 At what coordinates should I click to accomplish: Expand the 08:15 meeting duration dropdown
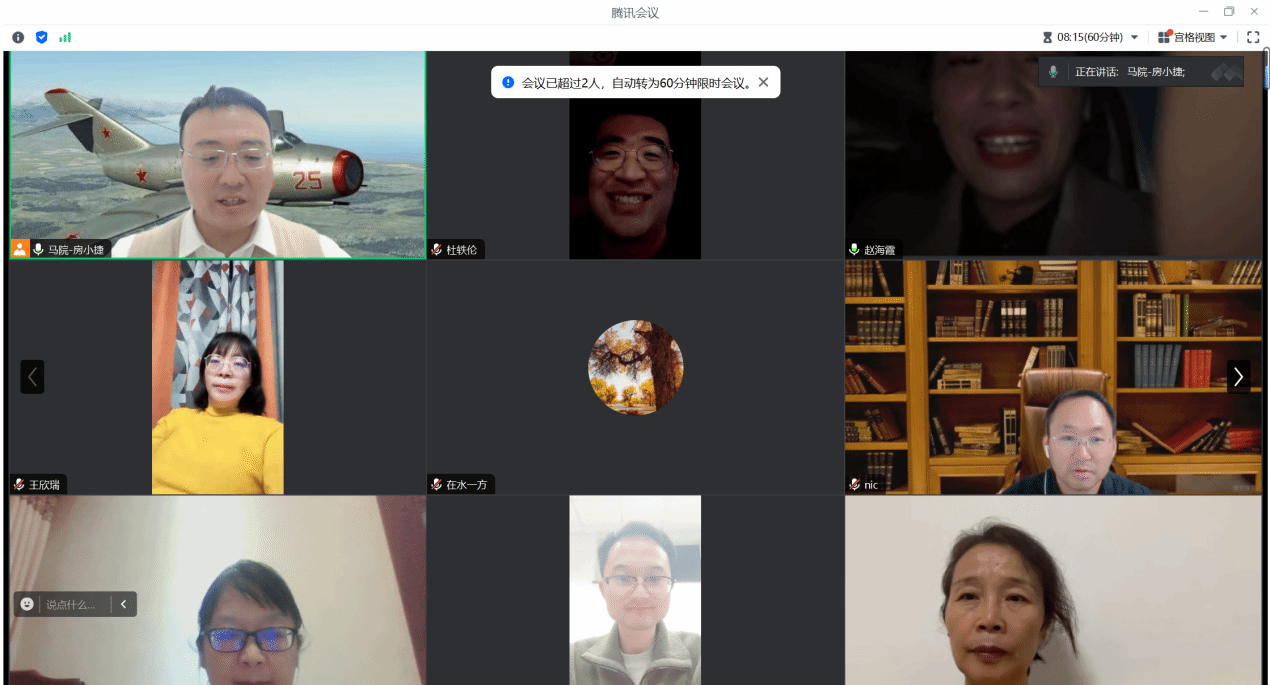coord(1134,38)
